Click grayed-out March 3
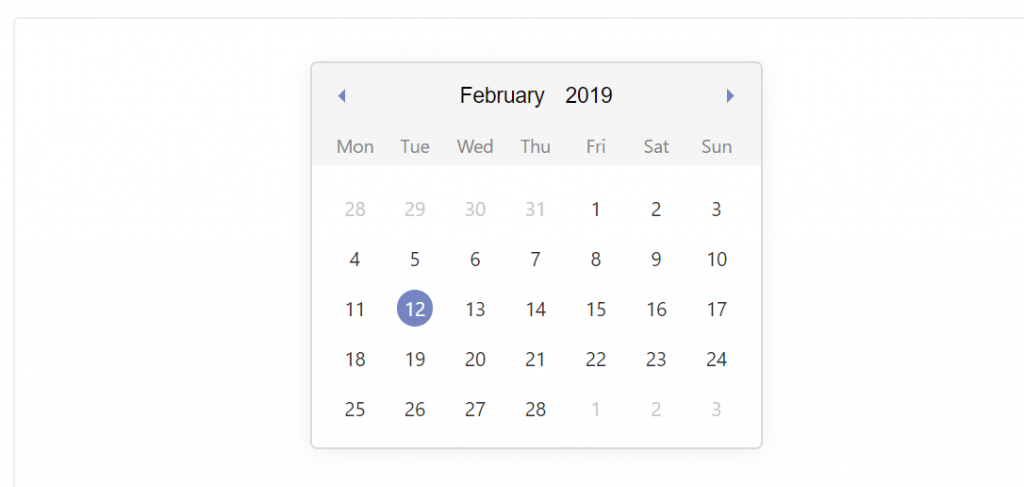 [717, 409]
